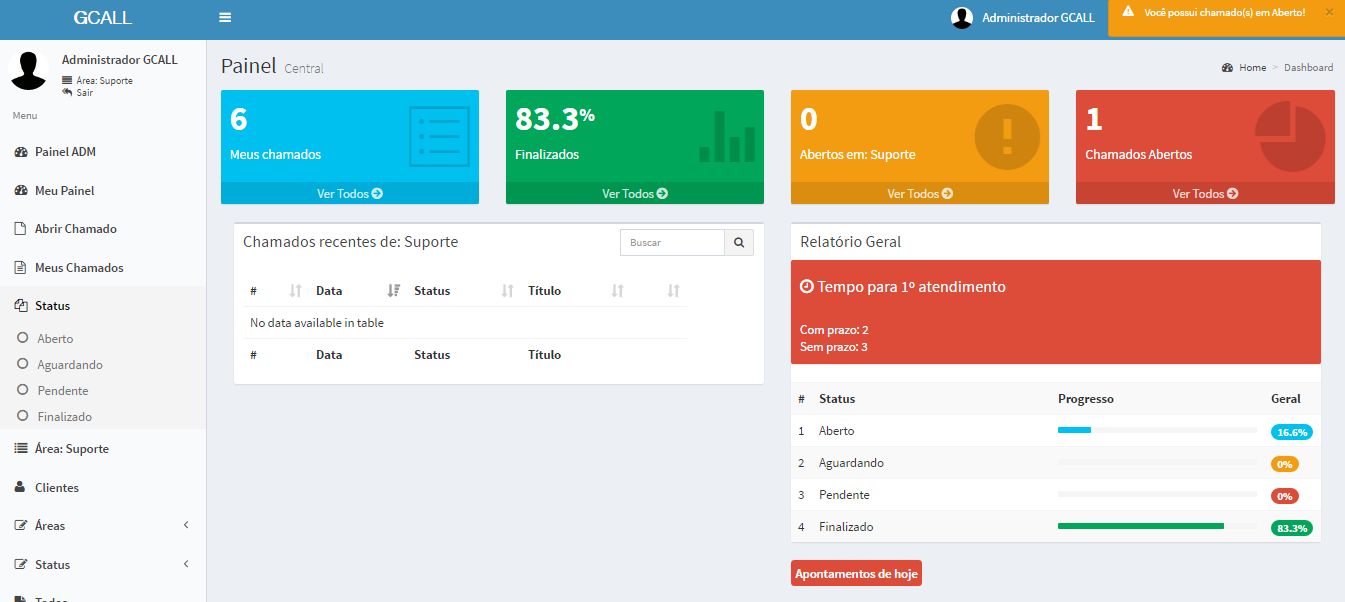Expand the bottom Status sidebar menu
The width and height of the screenshot is (1345, 602).
click(x=100, y=565)
